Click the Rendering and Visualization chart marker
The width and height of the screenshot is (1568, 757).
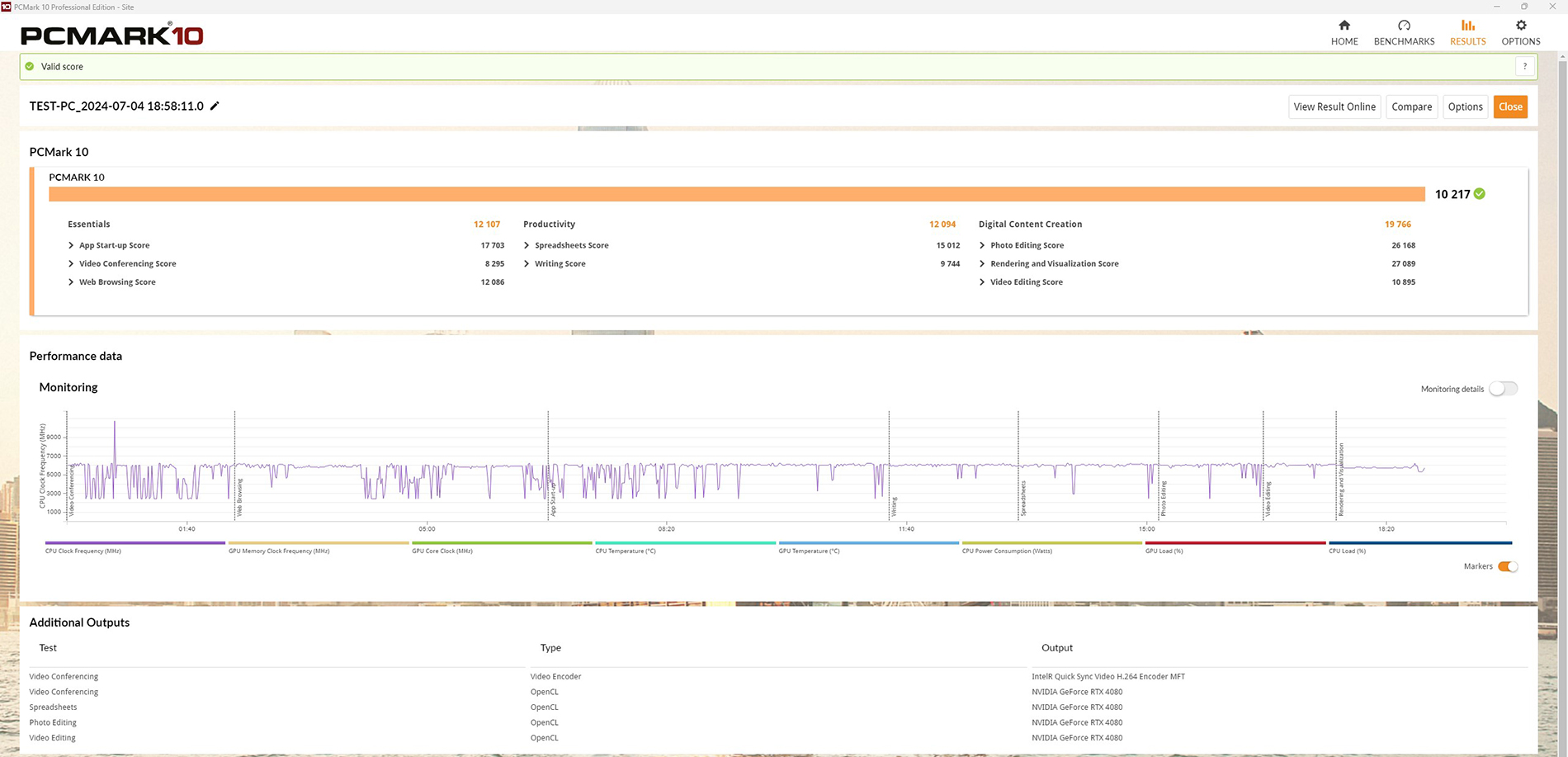(x=1341, y=480)
